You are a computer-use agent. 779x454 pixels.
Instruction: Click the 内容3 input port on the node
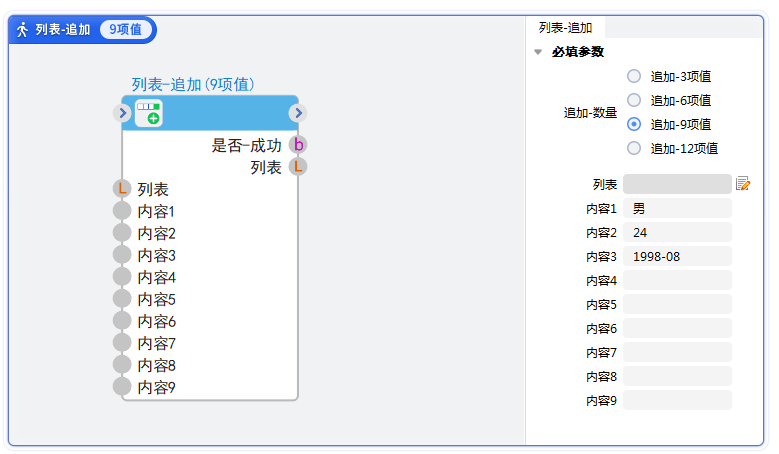pos(122,254)
